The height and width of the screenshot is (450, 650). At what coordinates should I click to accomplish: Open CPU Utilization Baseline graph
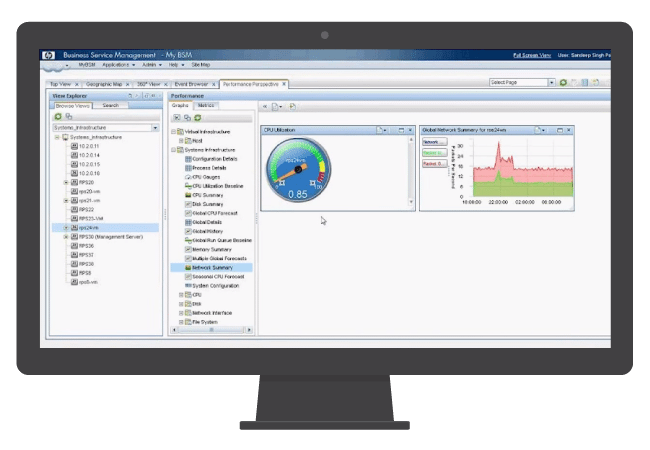pos(214,186)
